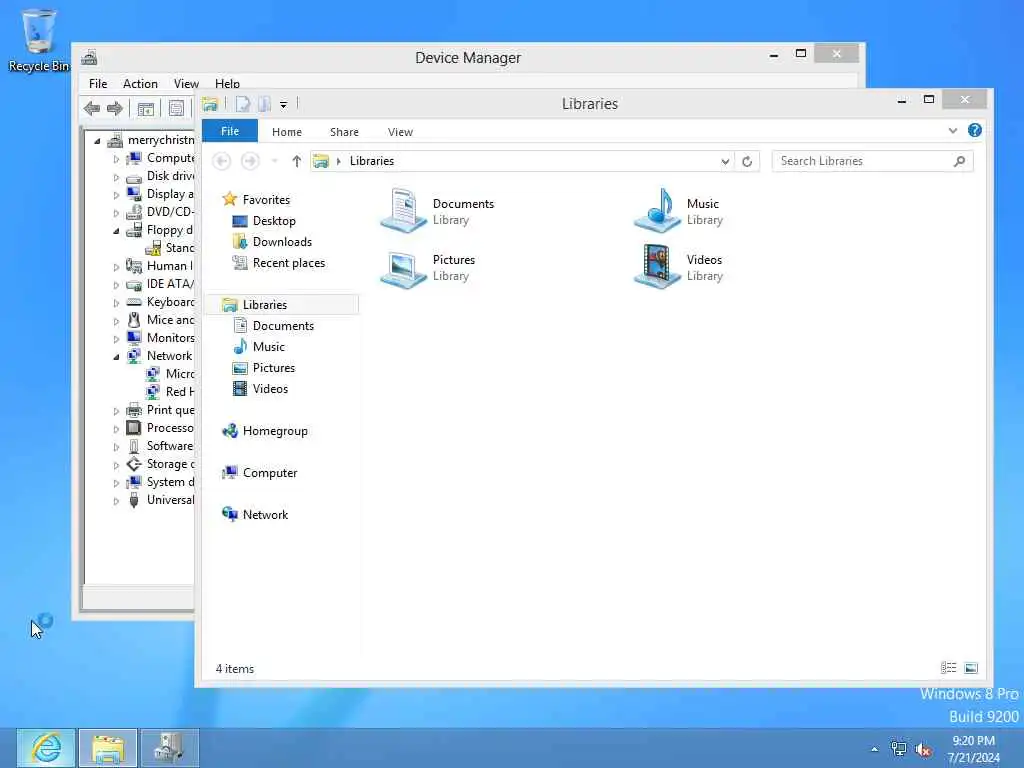Click the Help question mark icon

pos(974,131)
